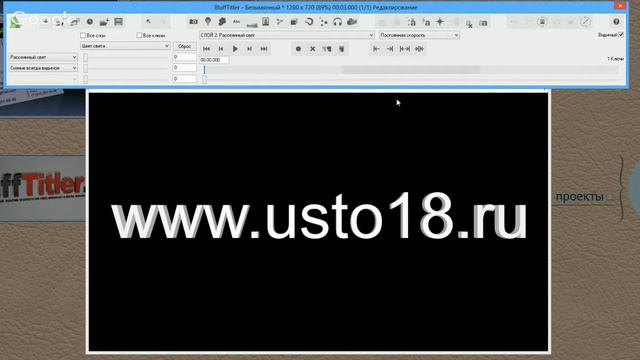Close the BluffTitler window

[x=620, y=6]
